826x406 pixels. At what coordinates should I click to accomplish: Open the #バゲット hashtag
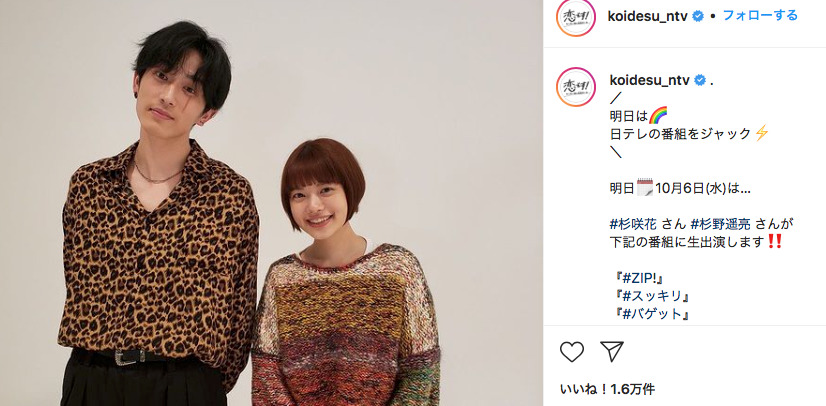(x=653, y=314)
